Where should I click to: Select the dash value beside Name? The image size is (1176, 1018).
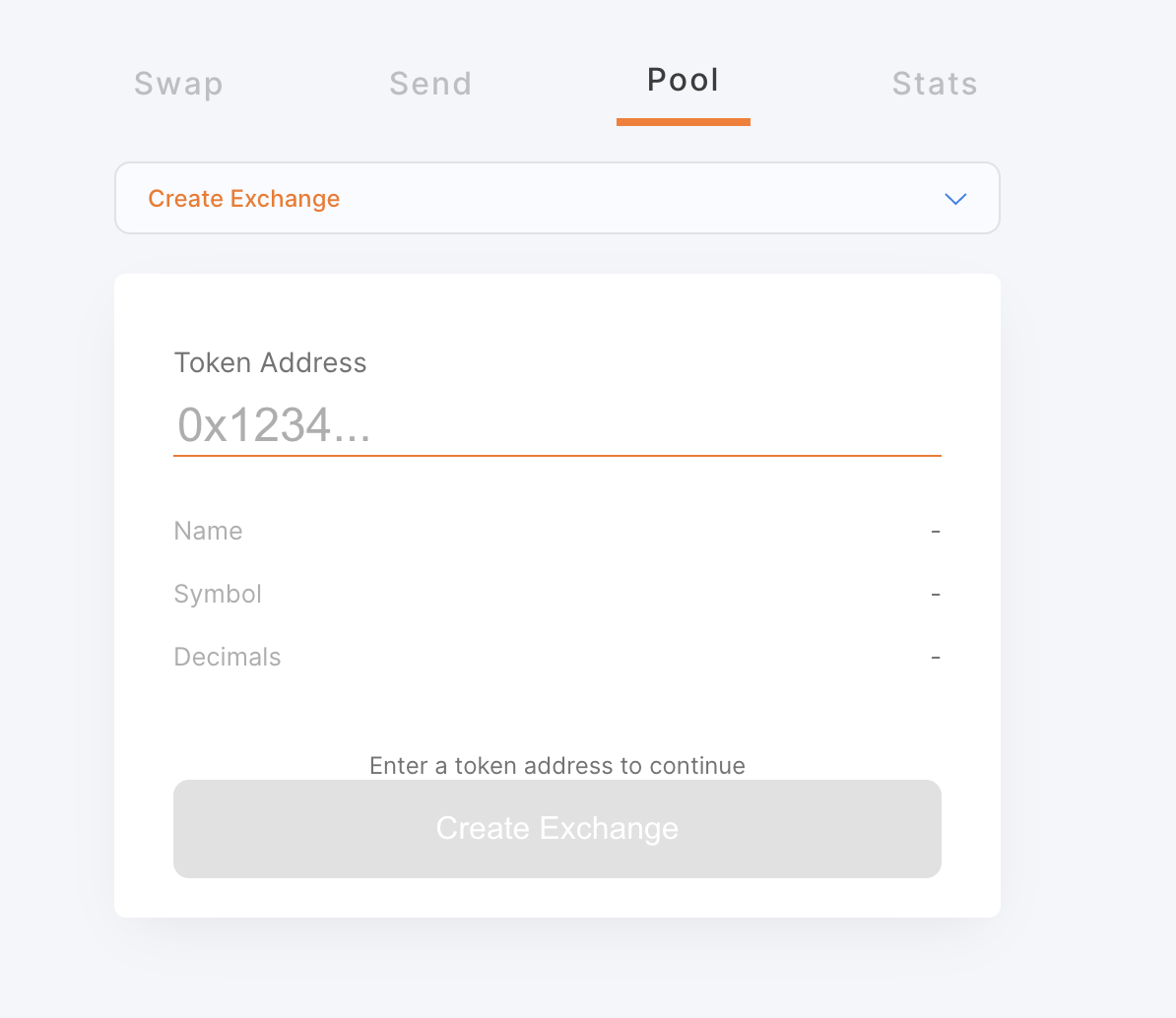click(936, 532)
